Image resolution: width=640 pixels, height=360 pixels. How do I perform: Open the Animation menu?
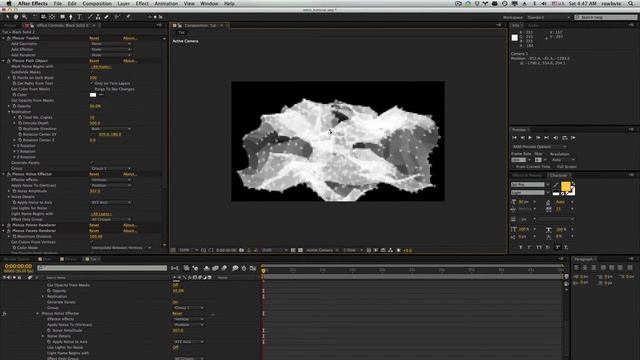coord(166,3)
